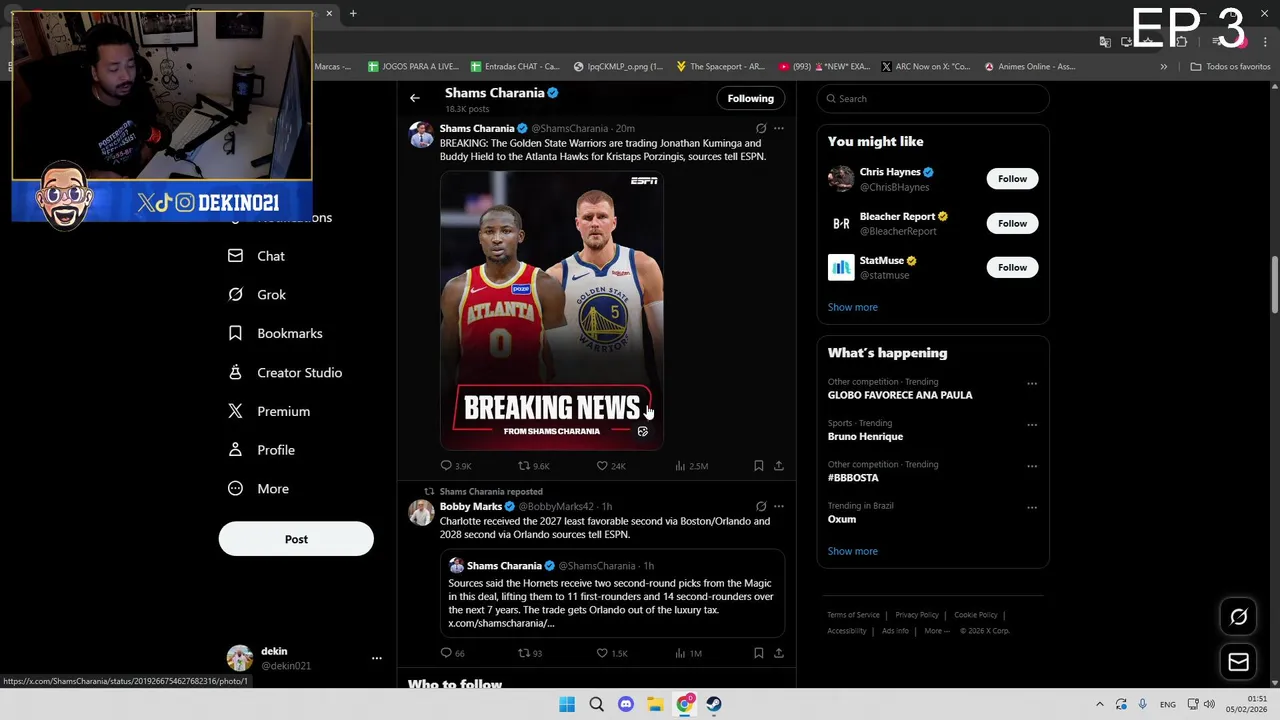The image size is (1280, 720).
Task: Open Discord from the taskbar
Action: pyautogui.click(x=626, y=704)
